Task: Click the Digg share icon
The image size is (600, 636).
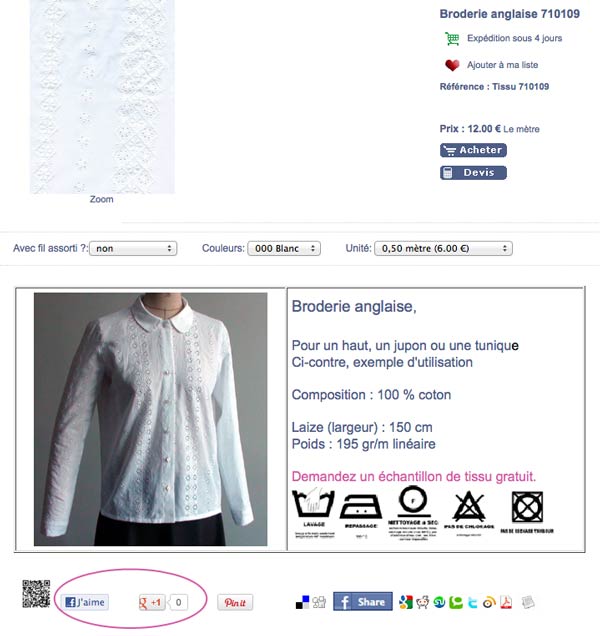Action: [319, 602]
